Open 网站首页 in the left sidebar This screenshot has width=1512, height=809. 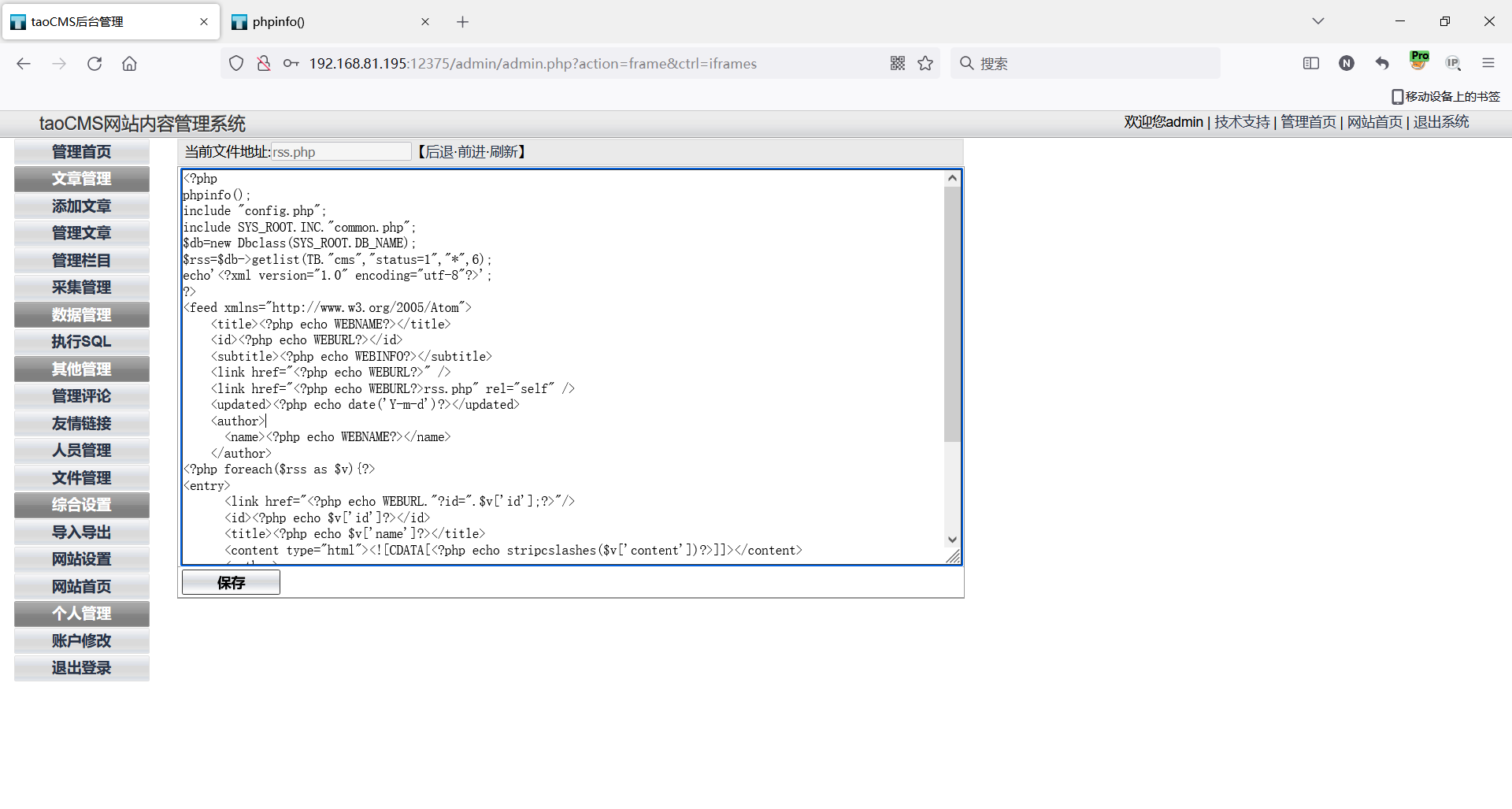pyautogui.click(x=82, y=587)
